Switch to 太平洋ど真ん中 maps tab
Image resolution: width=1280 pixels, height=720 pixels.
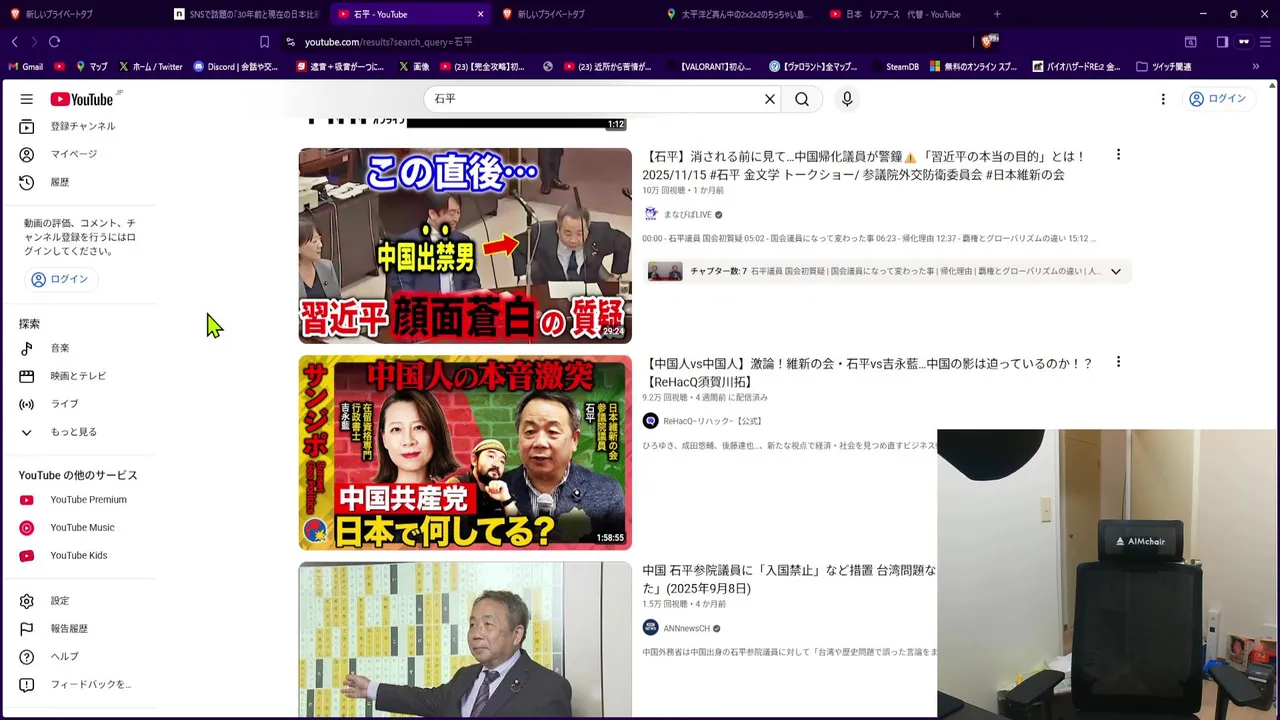(x=738, y=14)
